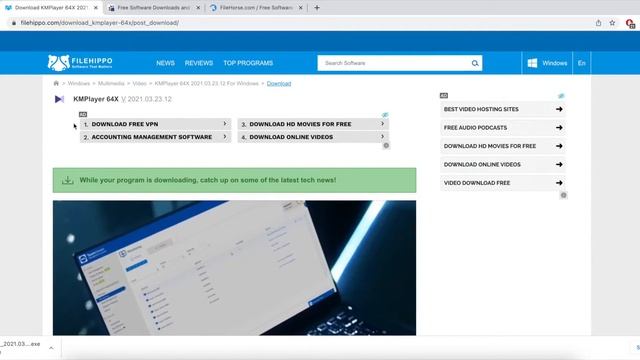Open the downloaded .exe file in downloads bar
Screen dimensions: 640x360
coord(20,344)
